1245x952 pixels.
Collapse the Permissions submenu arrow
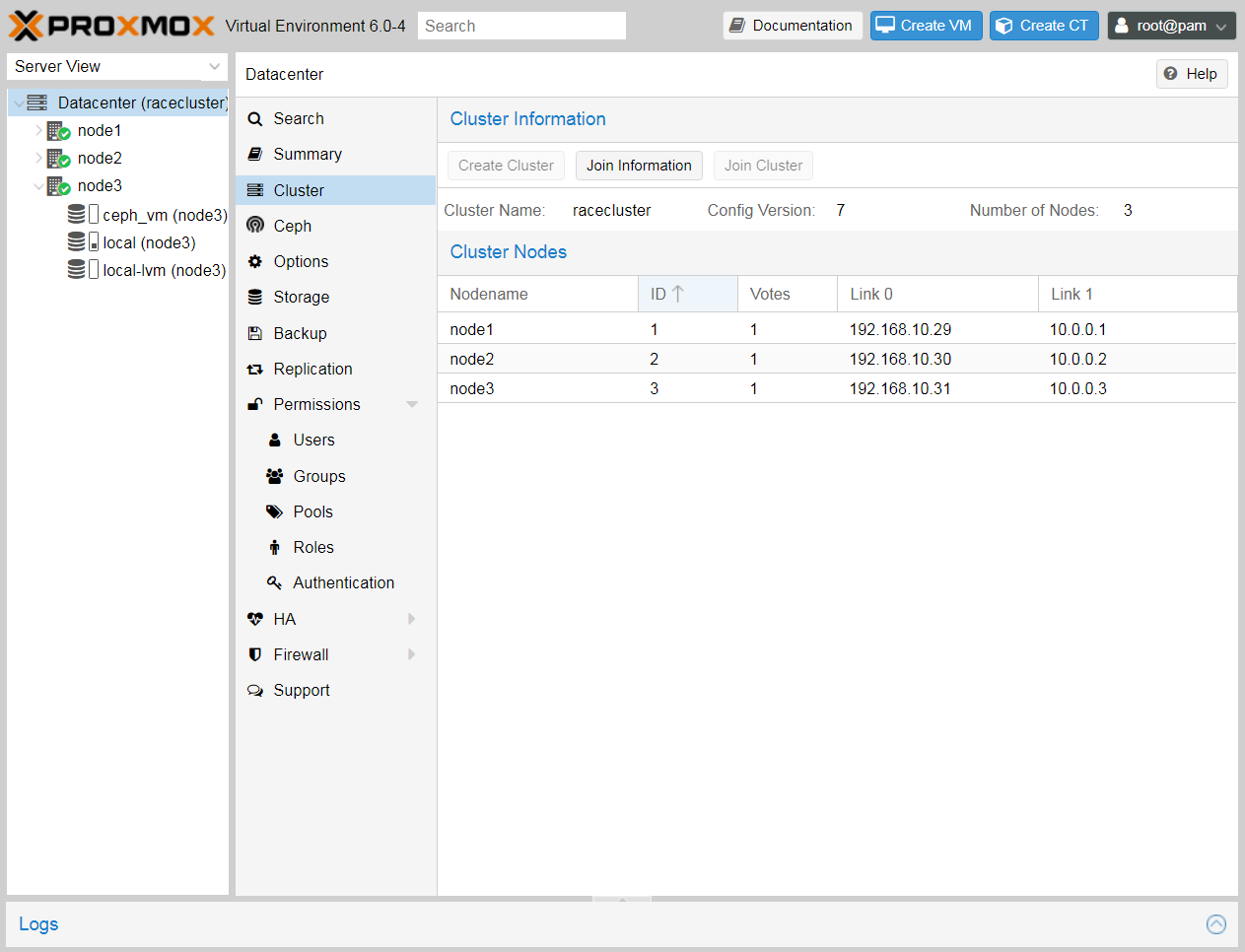412,404
